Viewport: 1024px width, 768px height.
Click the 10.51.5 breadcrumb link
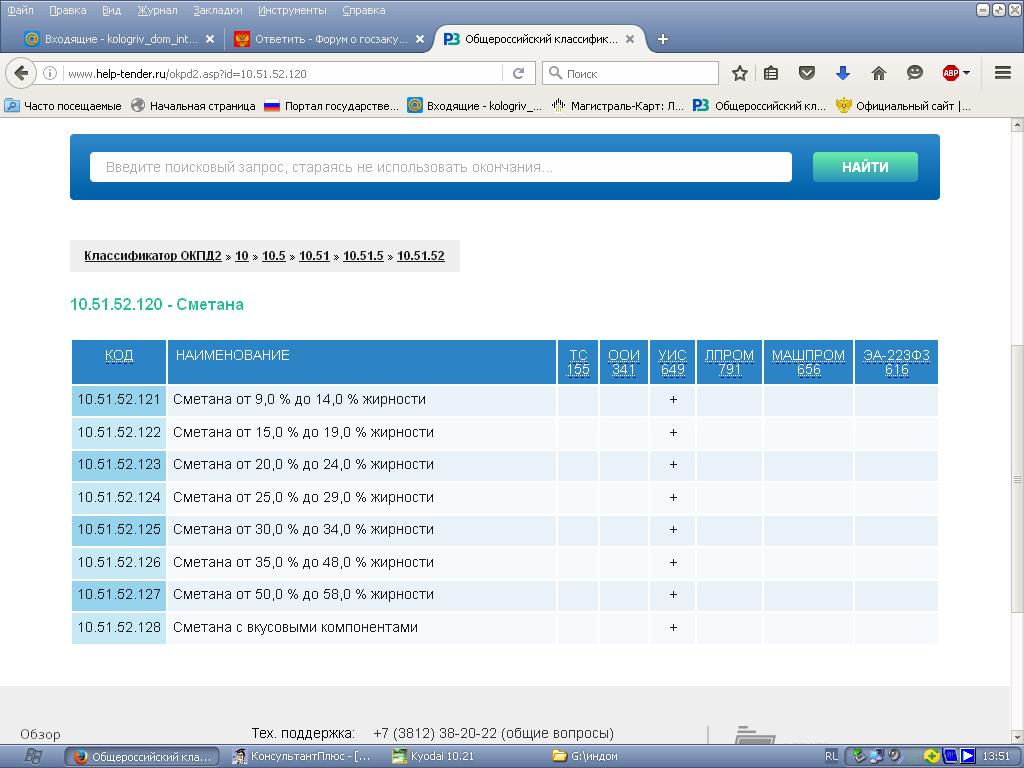click(363, 256)
